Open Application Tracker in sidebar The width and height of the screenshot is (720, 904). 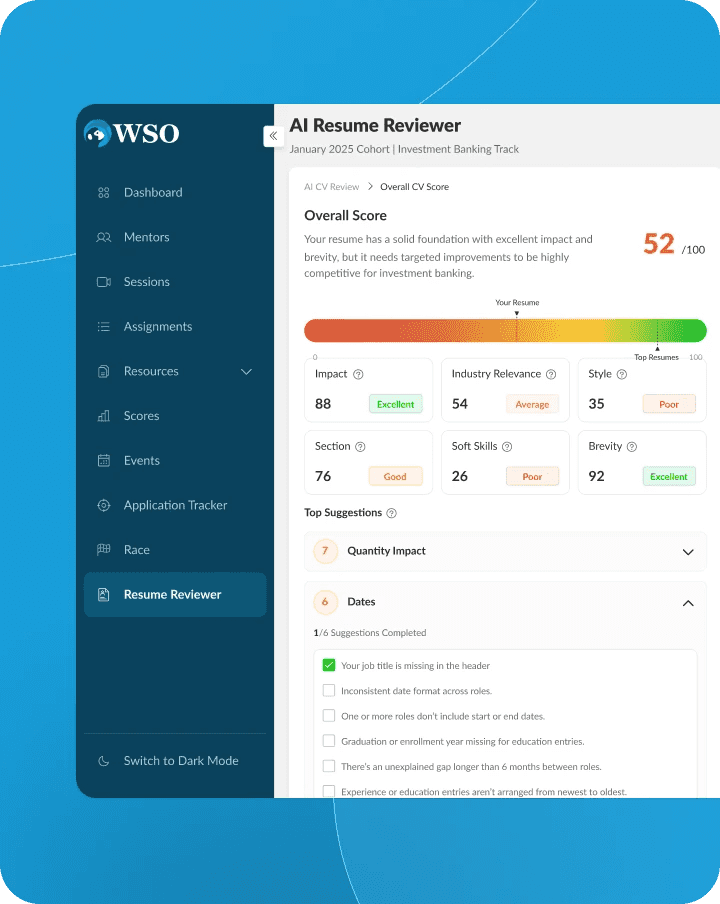tap(175, 505)
